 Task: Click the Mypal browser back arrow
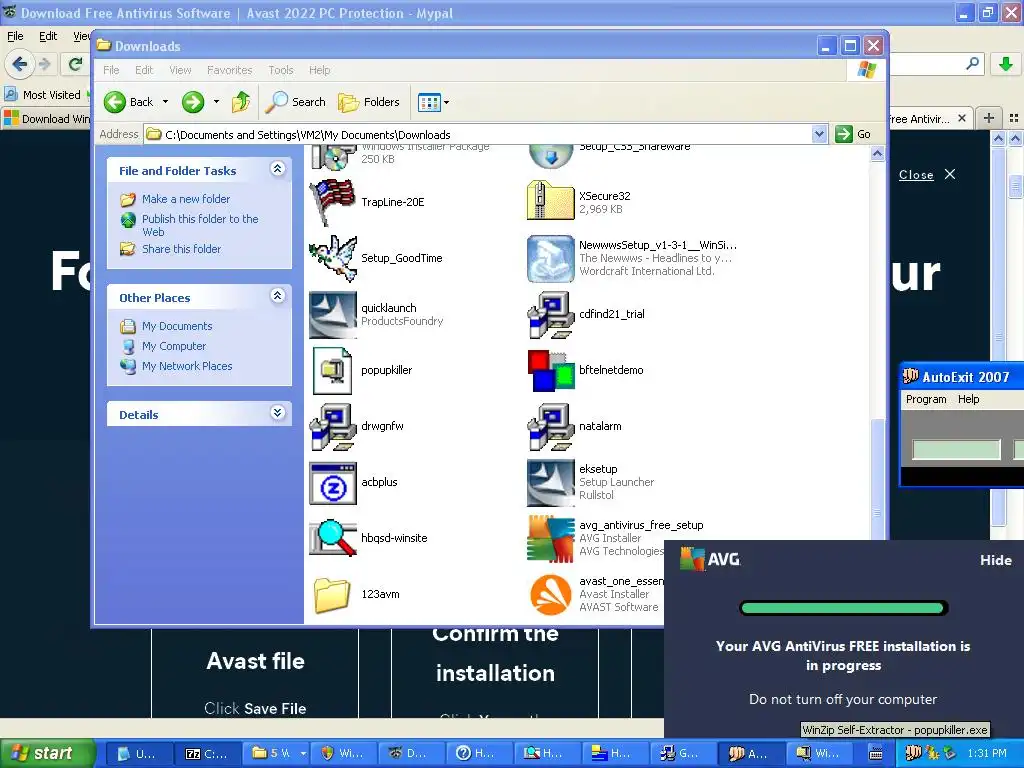(20, 64)
